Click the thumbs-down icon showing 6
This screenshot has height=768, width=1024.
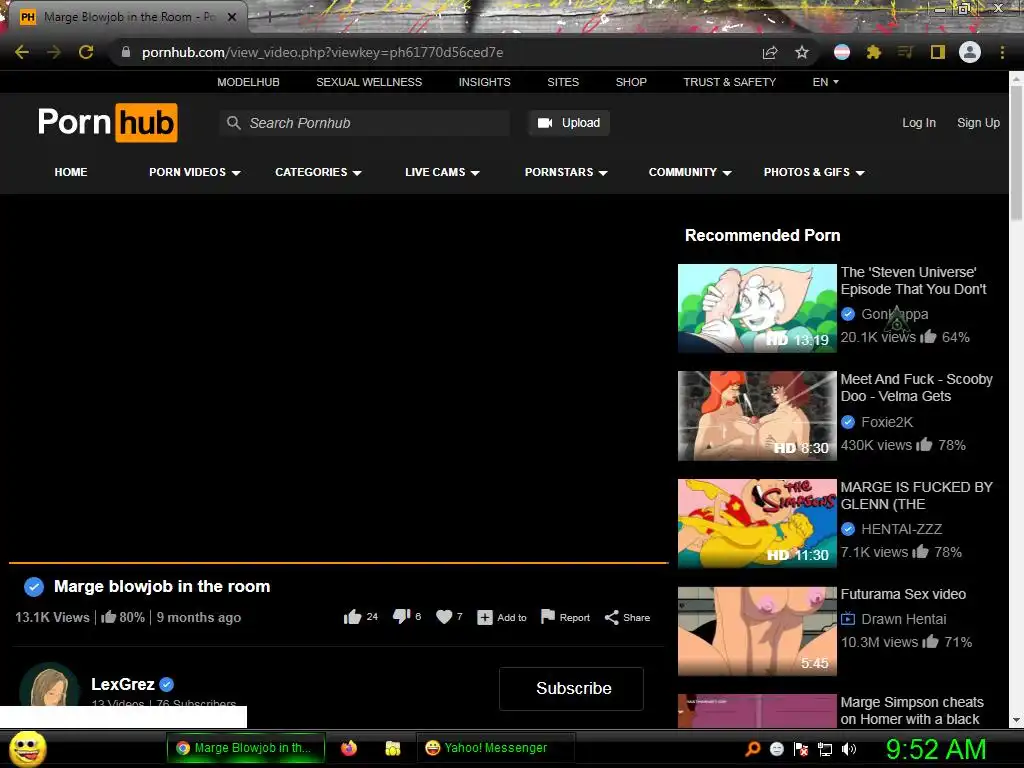click(401, 616)
